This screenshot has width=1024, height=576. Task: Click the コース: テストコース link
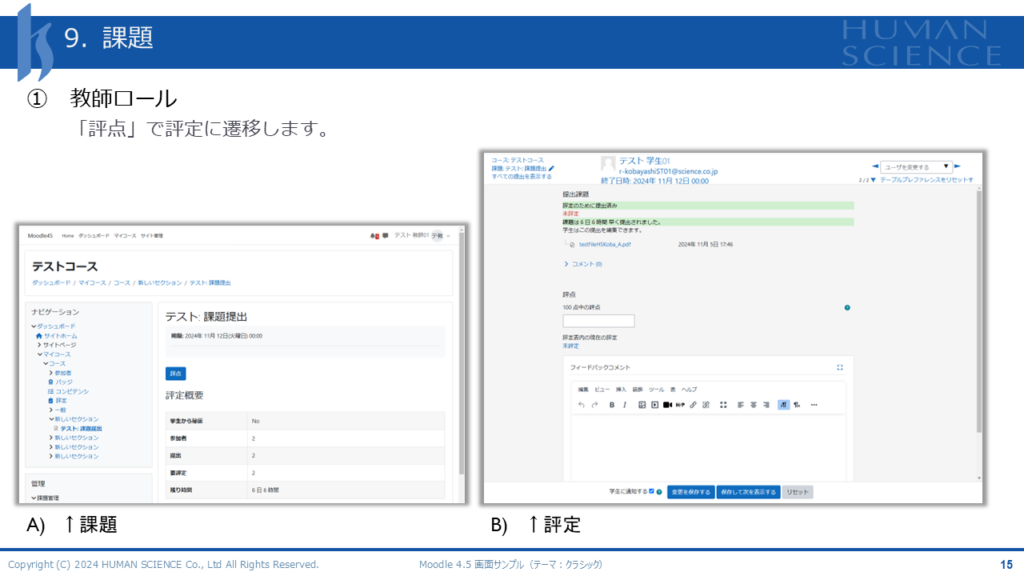coord(517,160)
